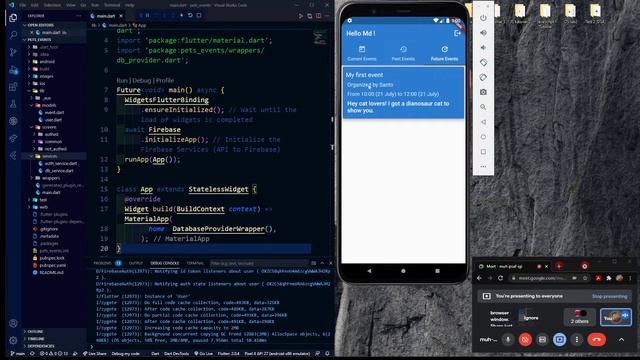The image size is (640, 360).
Task: Click the split editor icon
Action: pos(318,16)
